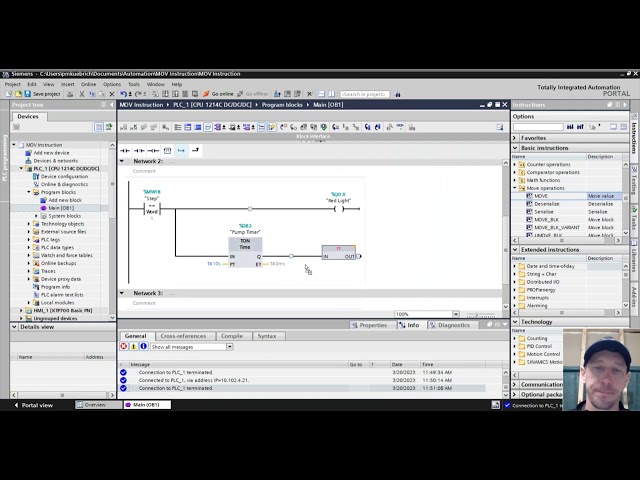Click the Cut scissors icon
The width and height of the screenshot is (640, 480).
(82, 94)
